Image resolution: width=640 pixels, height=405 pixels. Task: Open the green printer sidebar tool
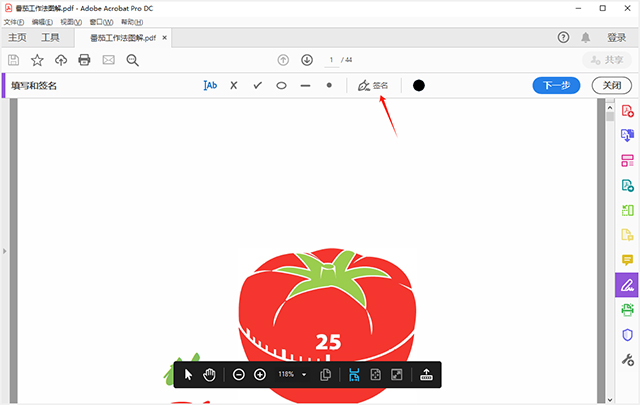(627, 310)
